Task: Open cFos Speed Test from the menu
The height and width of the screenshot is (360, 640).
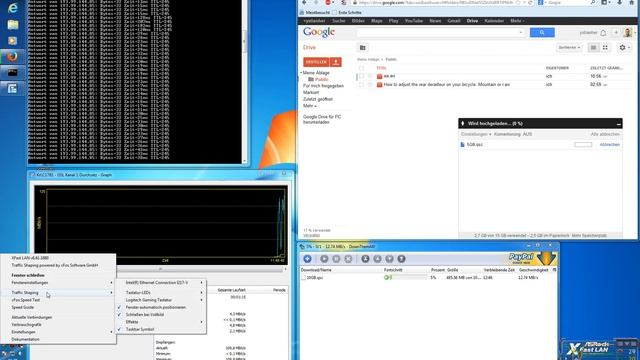Action: pos(26,300)
